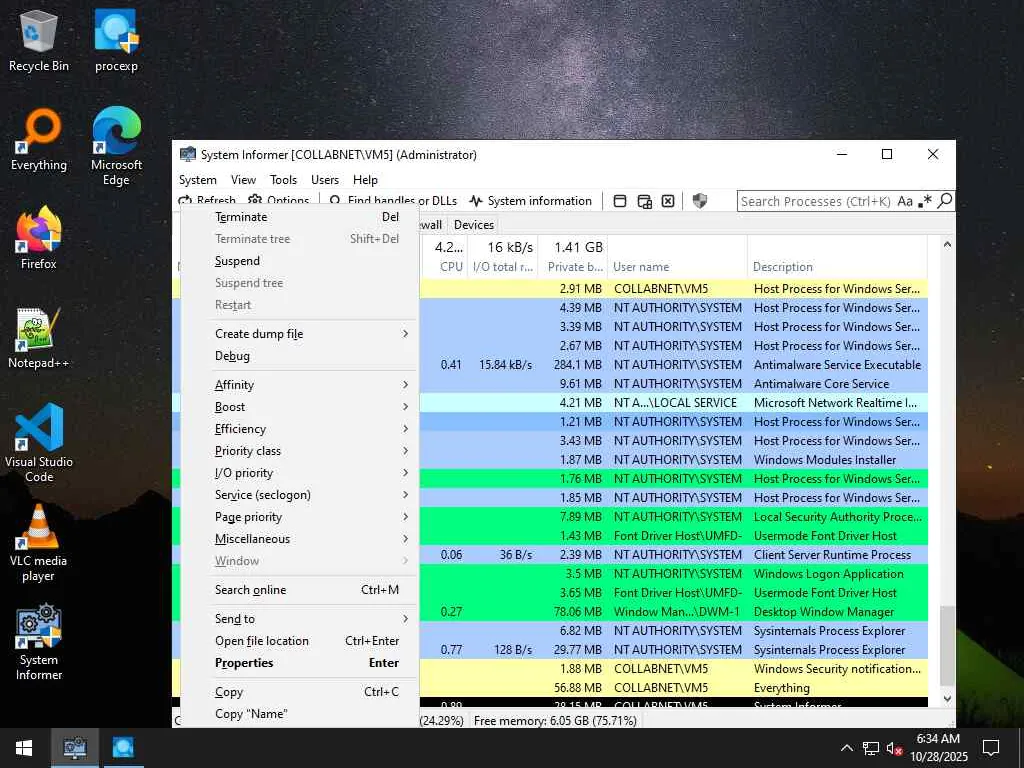Screen dimensions: 1024x768
Task: Expand the Create dump file submenu
Action: pyautogui.click(x=300, y=334)
